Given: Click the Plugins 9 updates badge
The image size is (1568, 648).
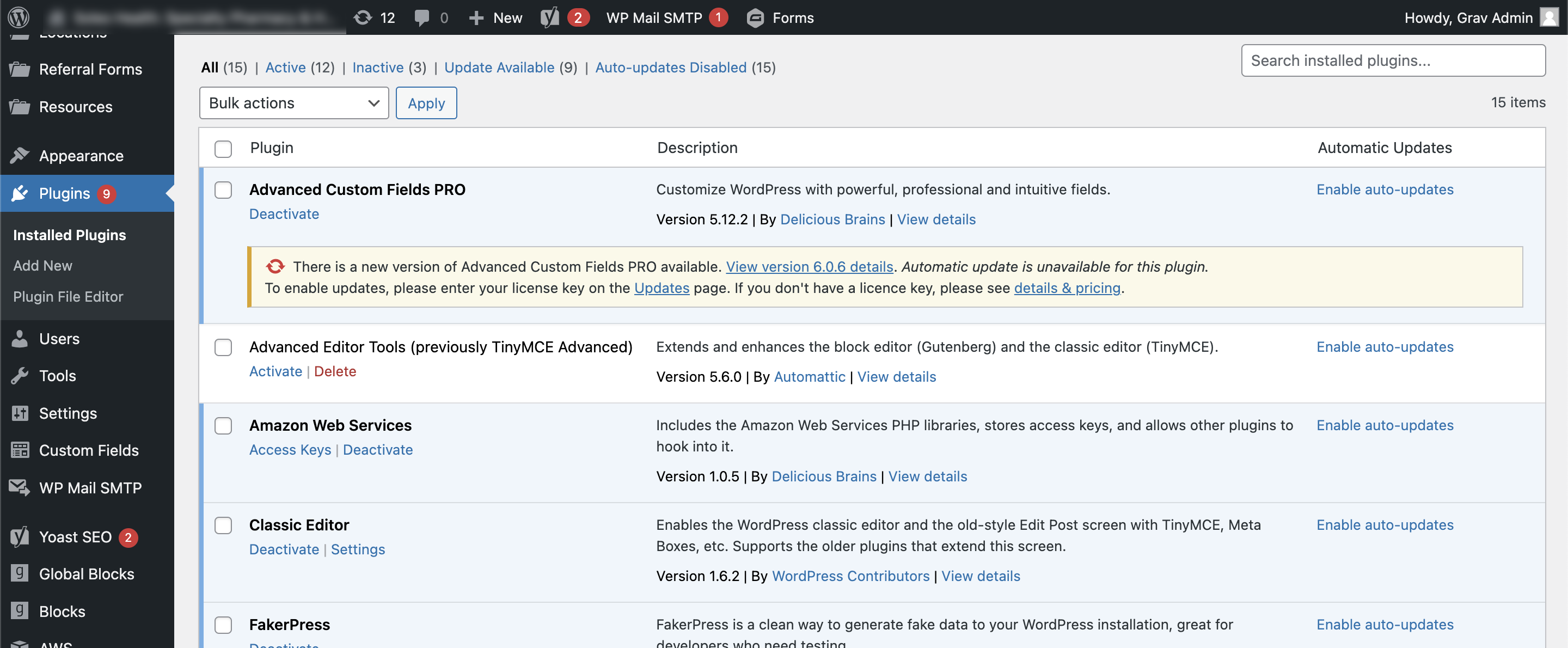Looking at the screenshot, I should (x=107, y=194).
